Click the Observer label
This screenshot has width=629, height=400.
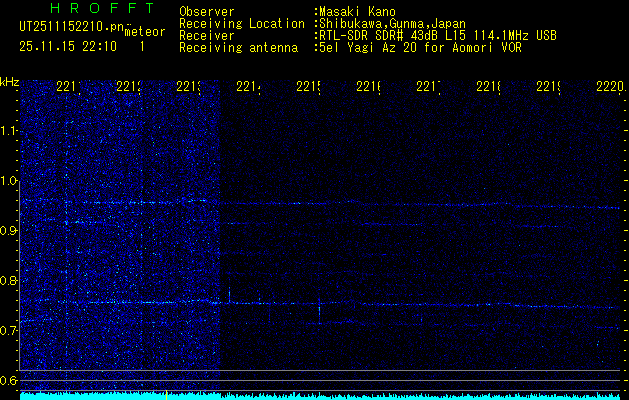(207, 12)
